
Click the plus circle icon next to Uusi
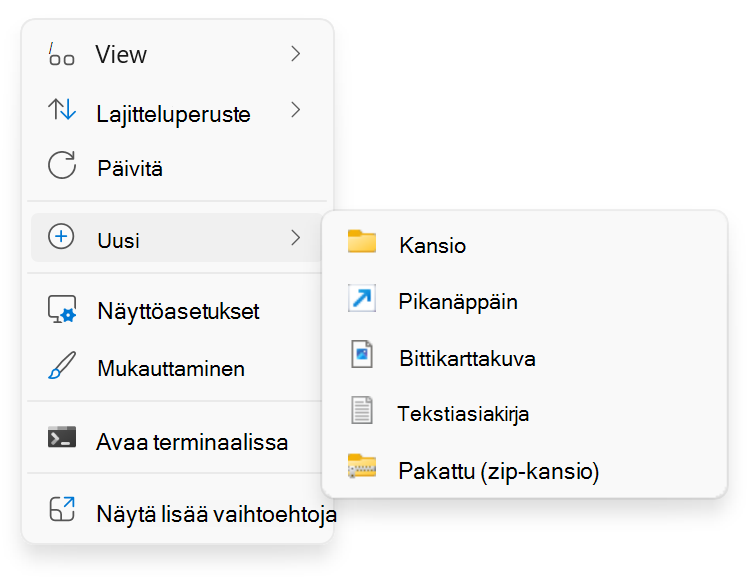tap(61, 237)
